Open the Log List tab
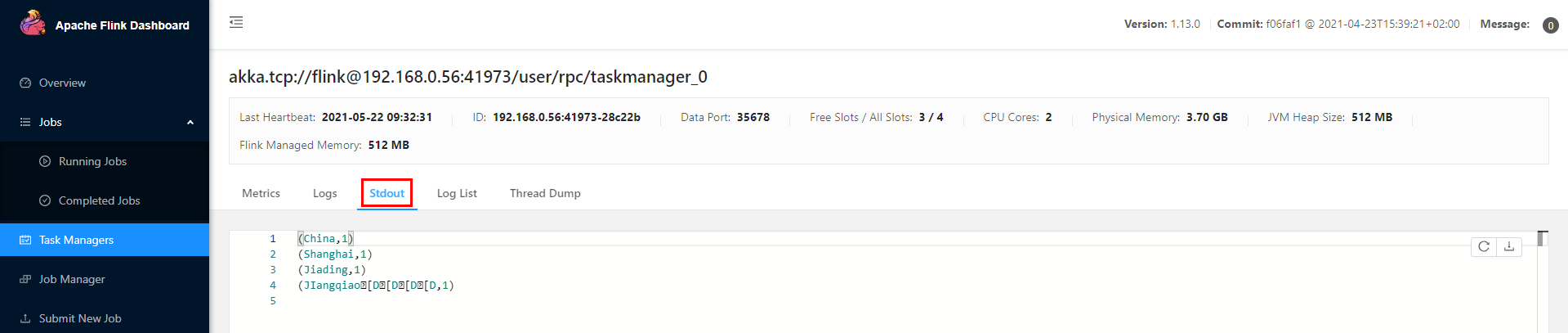Screen dimensions: 1568x333 [x=457, y=193]
